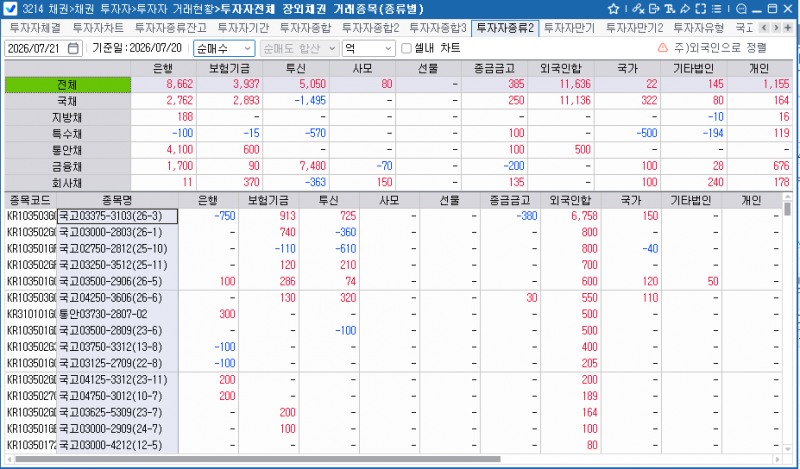The image size is (800, 469).
Task: Open the 순매도 합산 dropdown
Action: click(x=299, y=48)
